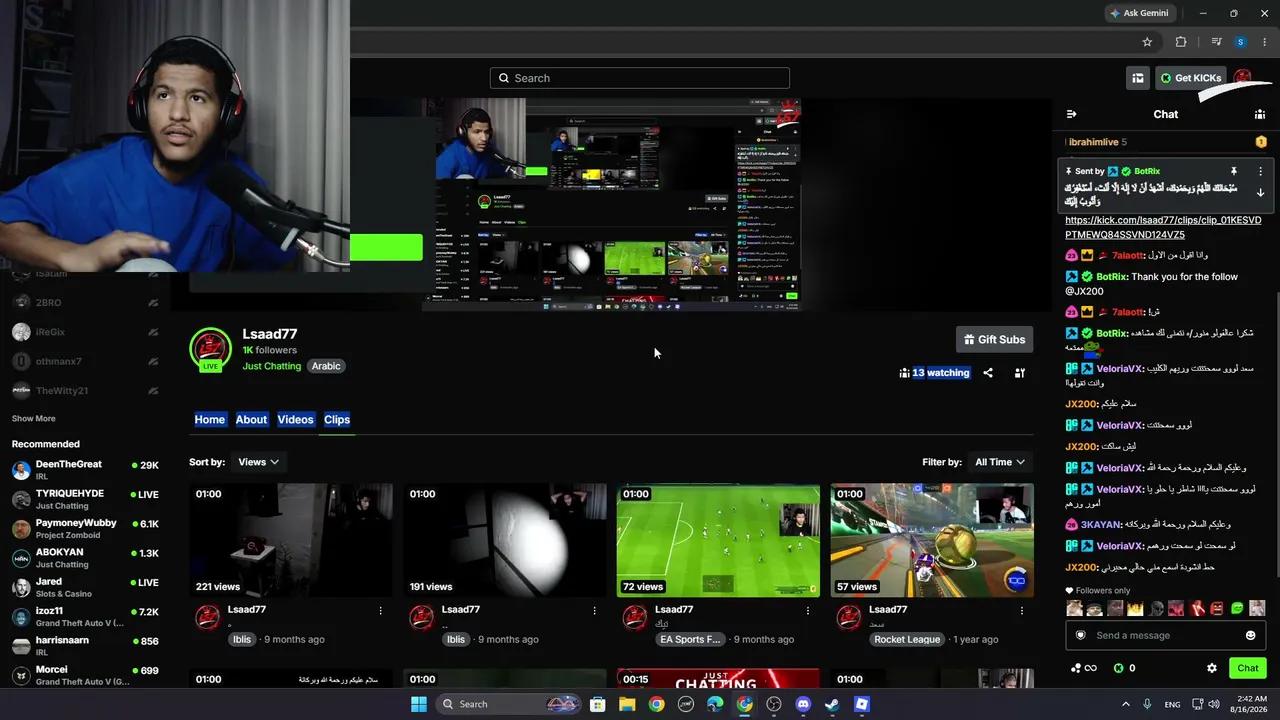The width and height of the screenshot is (1280, 720).
Task: Insert the green smiley quick emote
Action: click(1237, 608)
